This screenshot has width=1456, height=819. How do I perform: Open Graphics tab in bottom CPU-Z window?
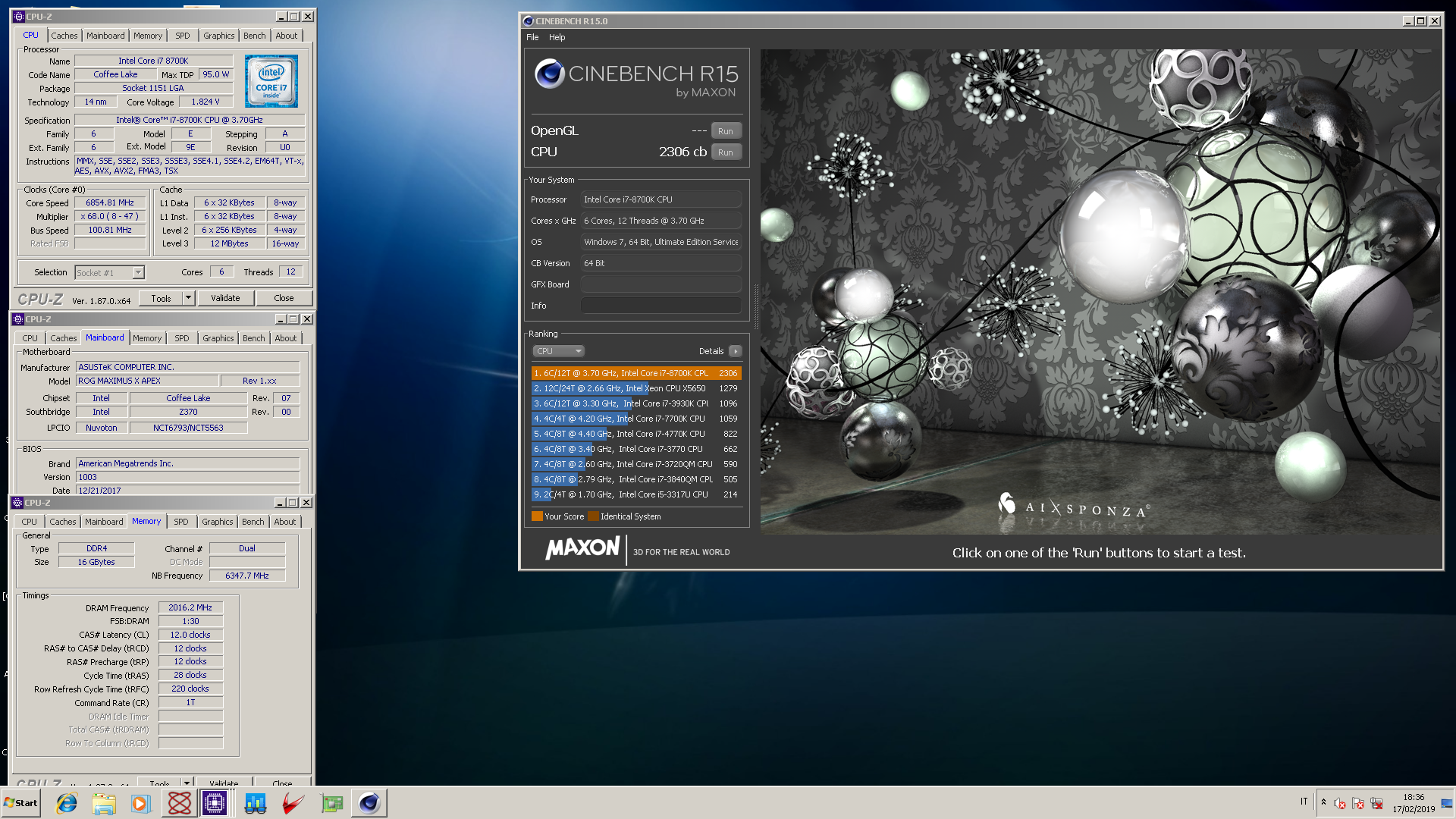[x=218, y=522]
